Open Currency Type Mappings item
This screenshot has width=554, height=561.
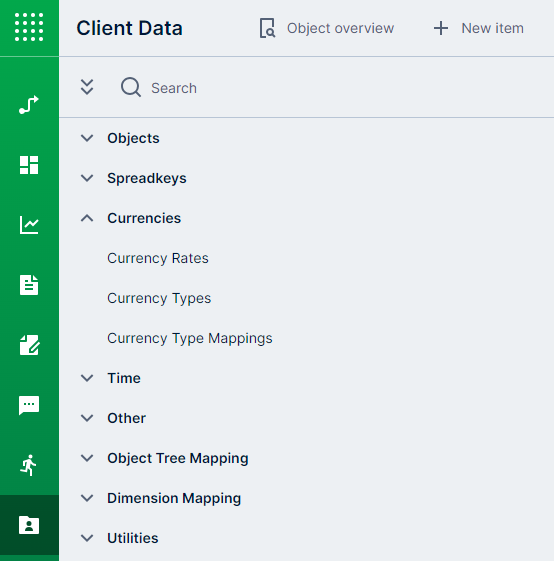tap(190, 338)
